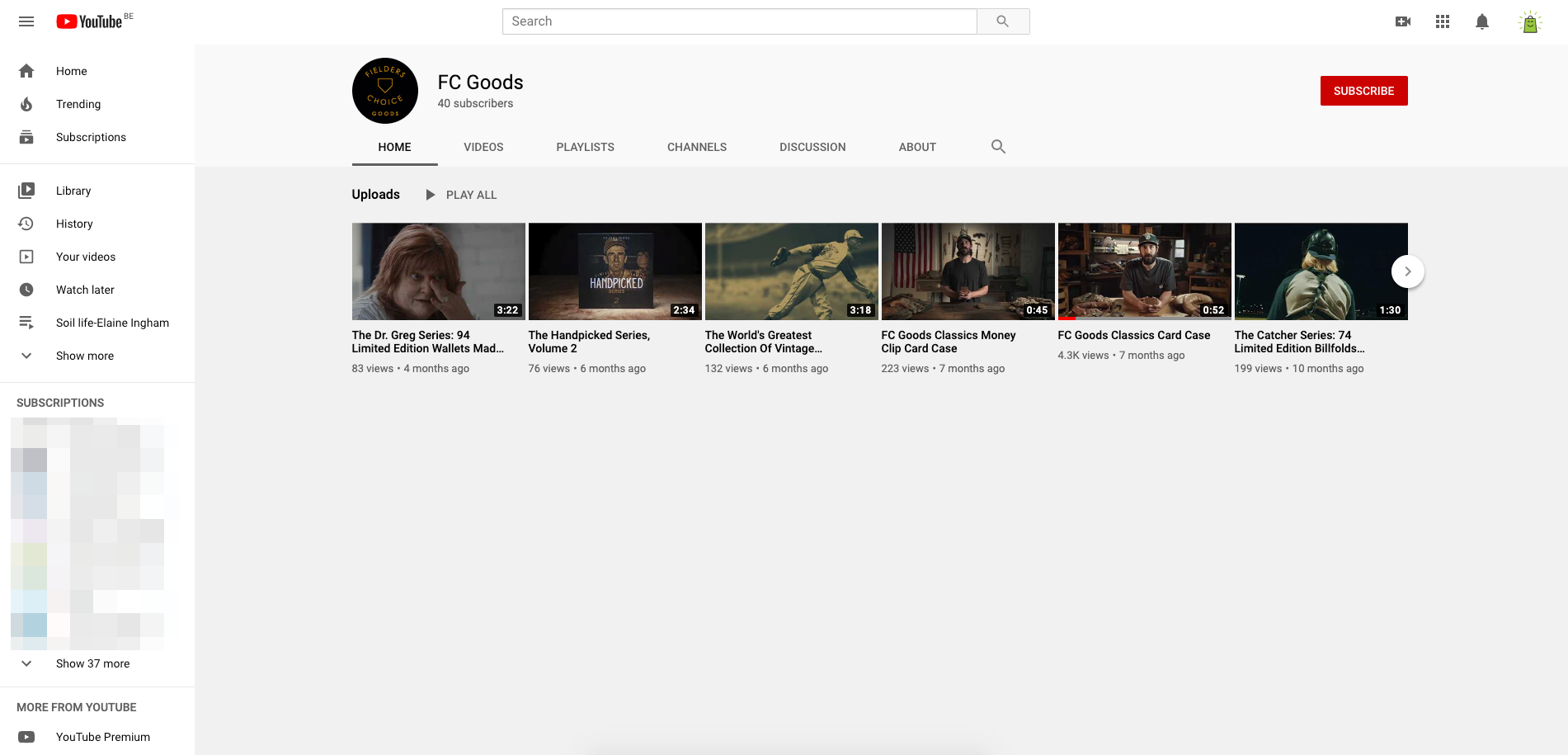
Task: Click the Watch later clock icon
Action: click(26, 290)
